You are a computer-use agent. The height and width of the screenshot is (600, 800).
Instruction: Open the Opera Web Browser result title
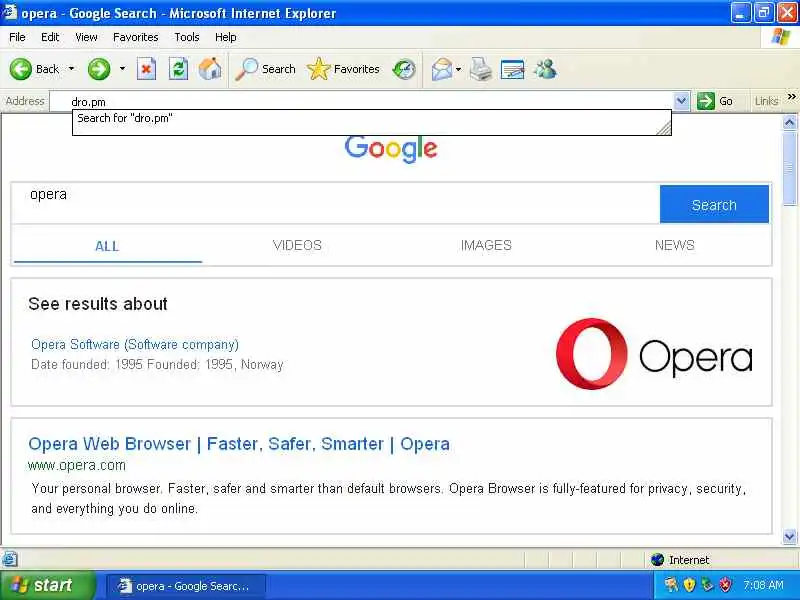239,444
